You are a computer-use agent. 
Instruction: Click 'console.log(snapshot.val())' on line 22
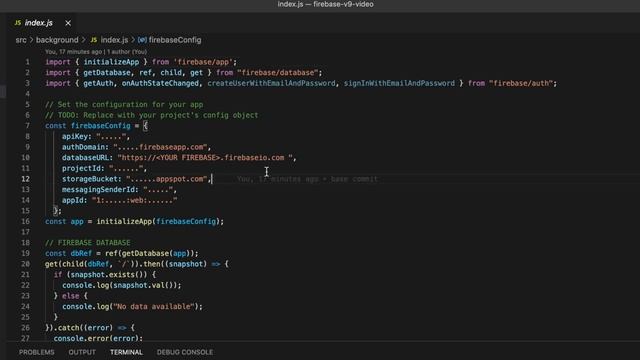(120, 285)
